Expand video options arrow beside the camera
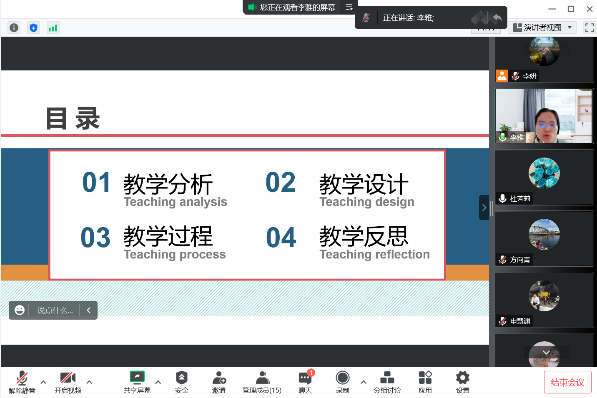Viewport: 597px width, 398px height. point(89,382)
